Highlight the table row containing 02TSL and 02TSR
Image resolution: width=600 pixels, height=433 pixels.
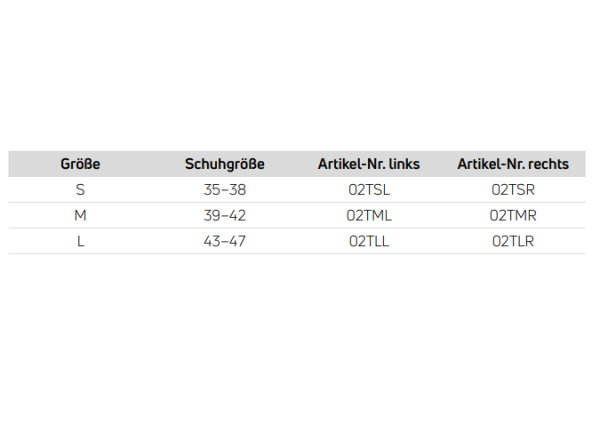pyautogui.click(x=296, y=190)
